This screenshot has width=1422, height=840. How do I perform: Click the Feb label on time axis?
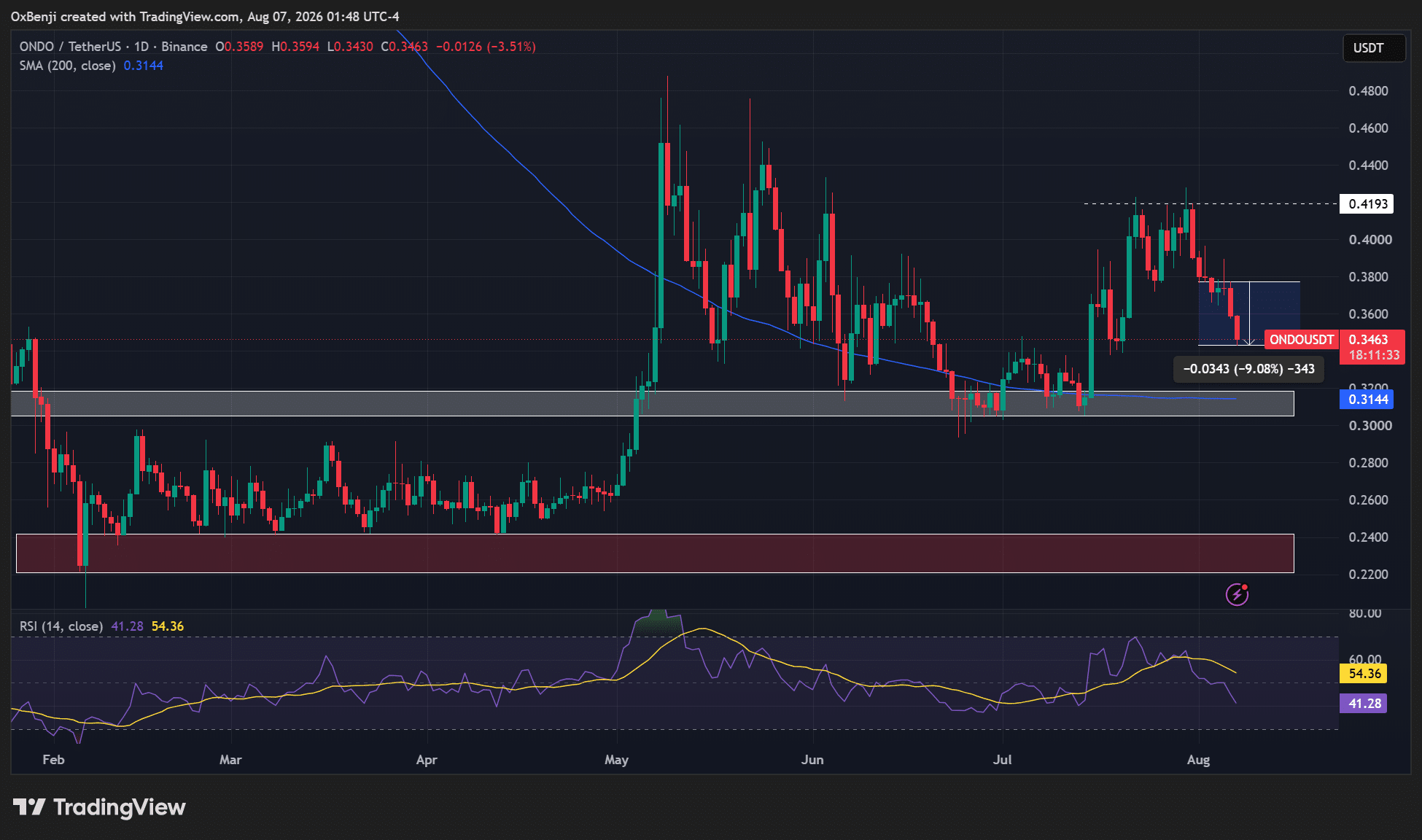[53, 760]
